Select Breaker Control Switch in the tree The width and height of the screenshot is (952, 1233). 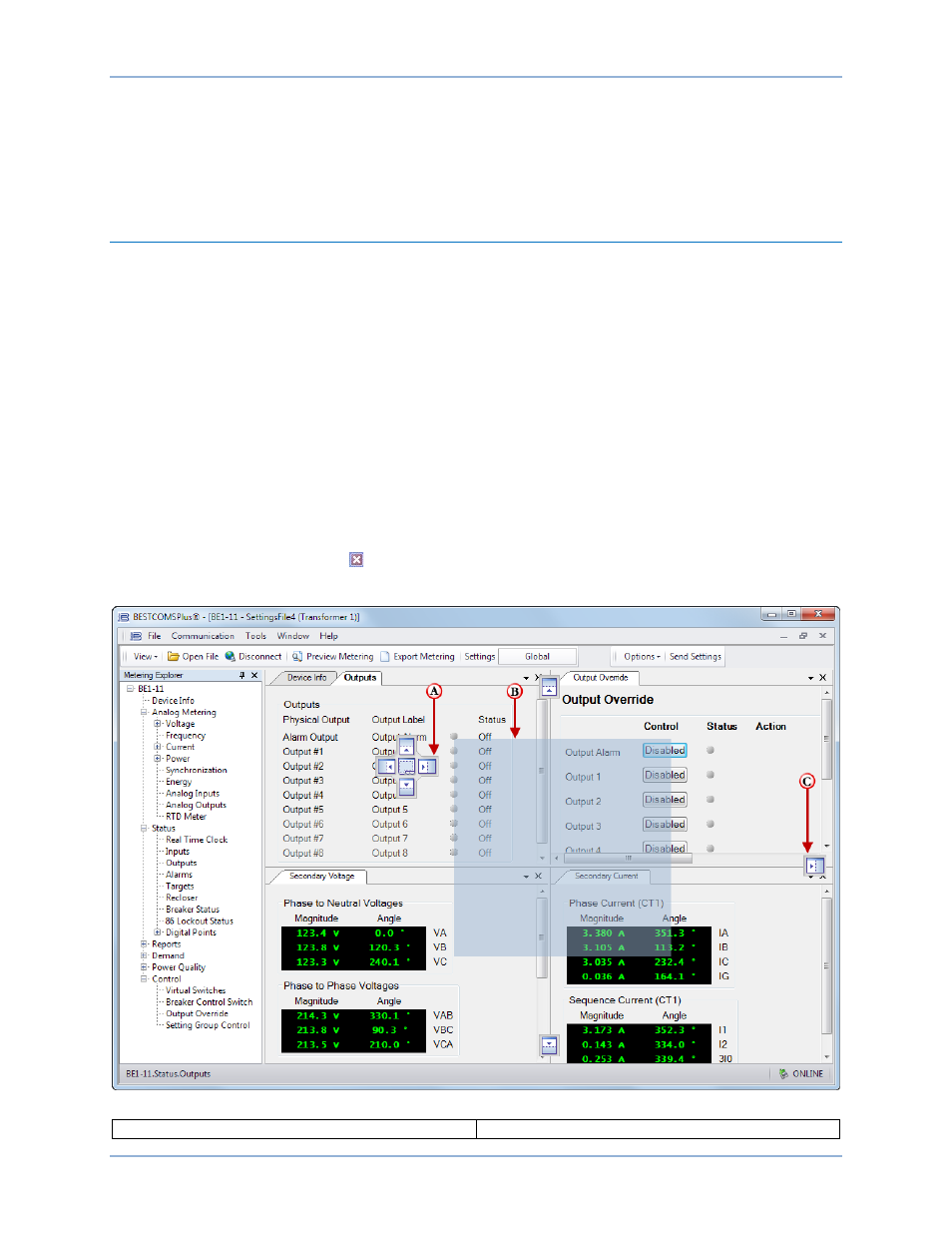pos(210,1002)
